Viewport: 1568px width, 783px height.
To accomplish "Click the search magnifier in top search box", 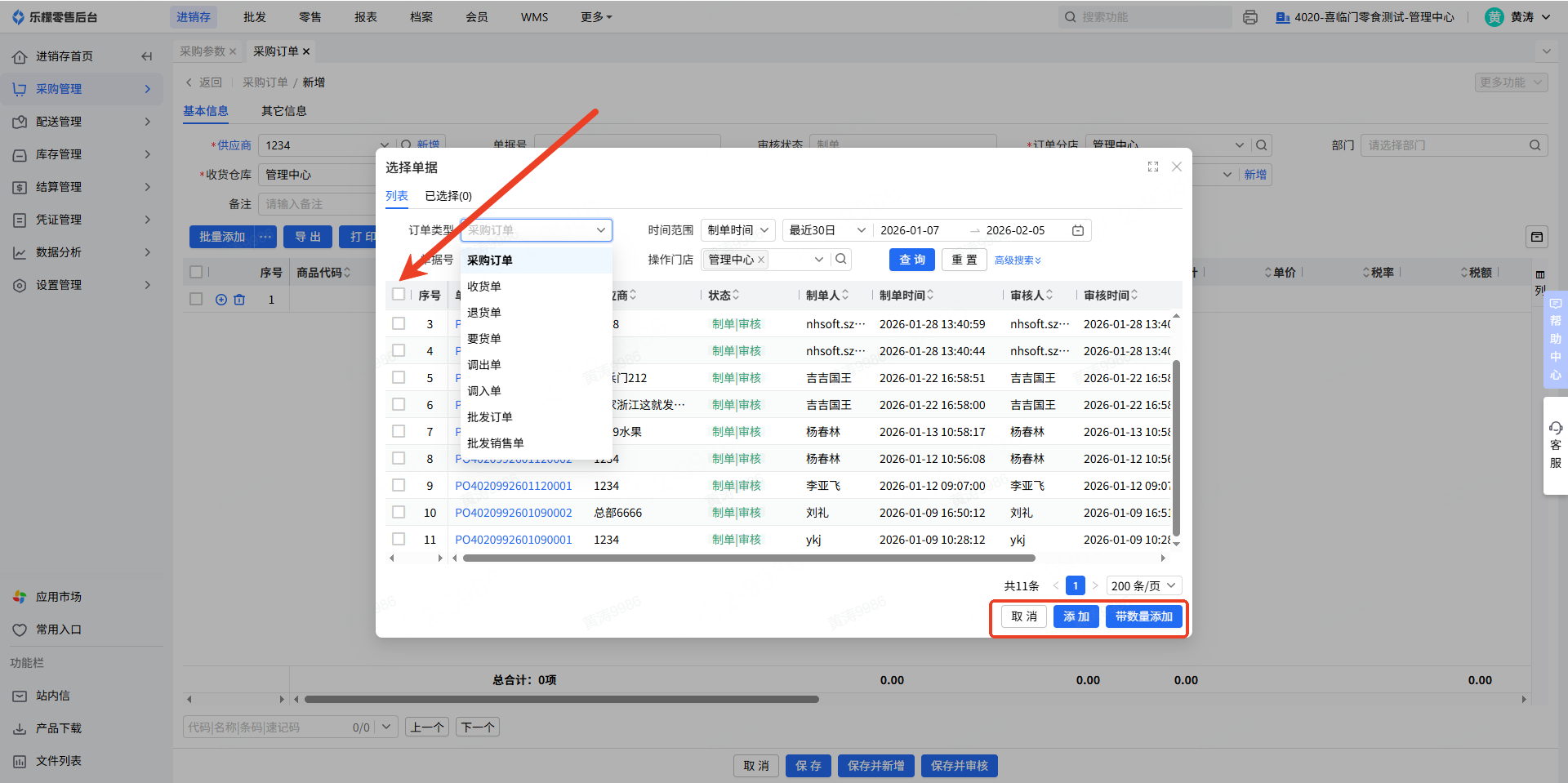I will pyautogui.click(x=1071, y=17).
